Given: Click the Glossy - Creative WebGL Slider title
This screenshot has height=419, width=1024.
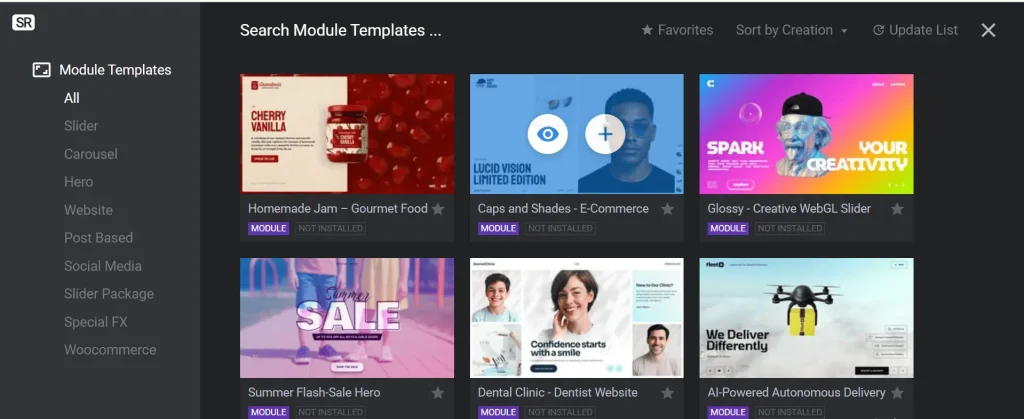Looking at the screenshot, I should [789, 209].
